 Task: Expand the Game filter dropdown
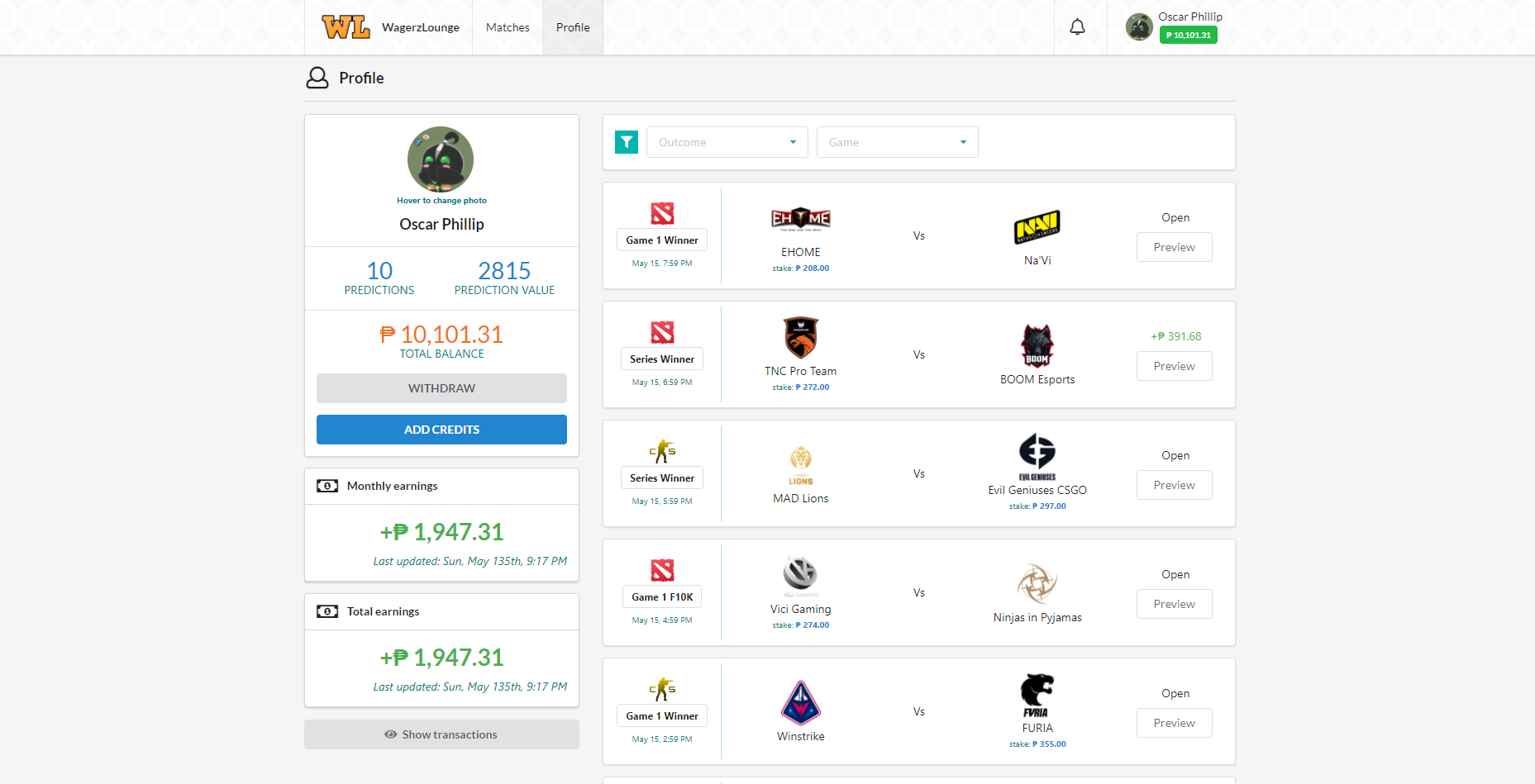897,141
